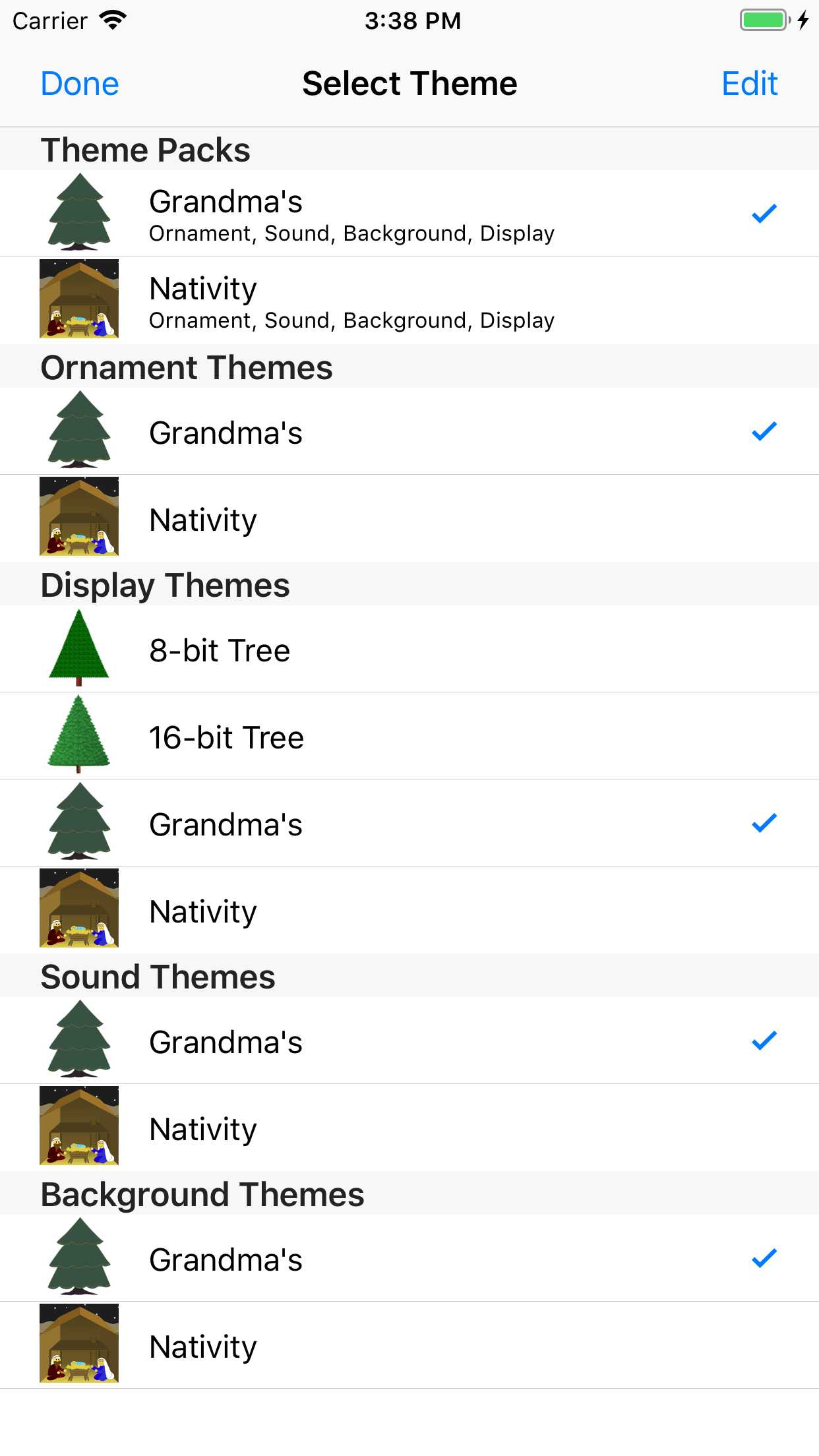Tap checkmark on Grandma's sound theme
Viewport: 819px width, 1456px height.
(764, 1041)
